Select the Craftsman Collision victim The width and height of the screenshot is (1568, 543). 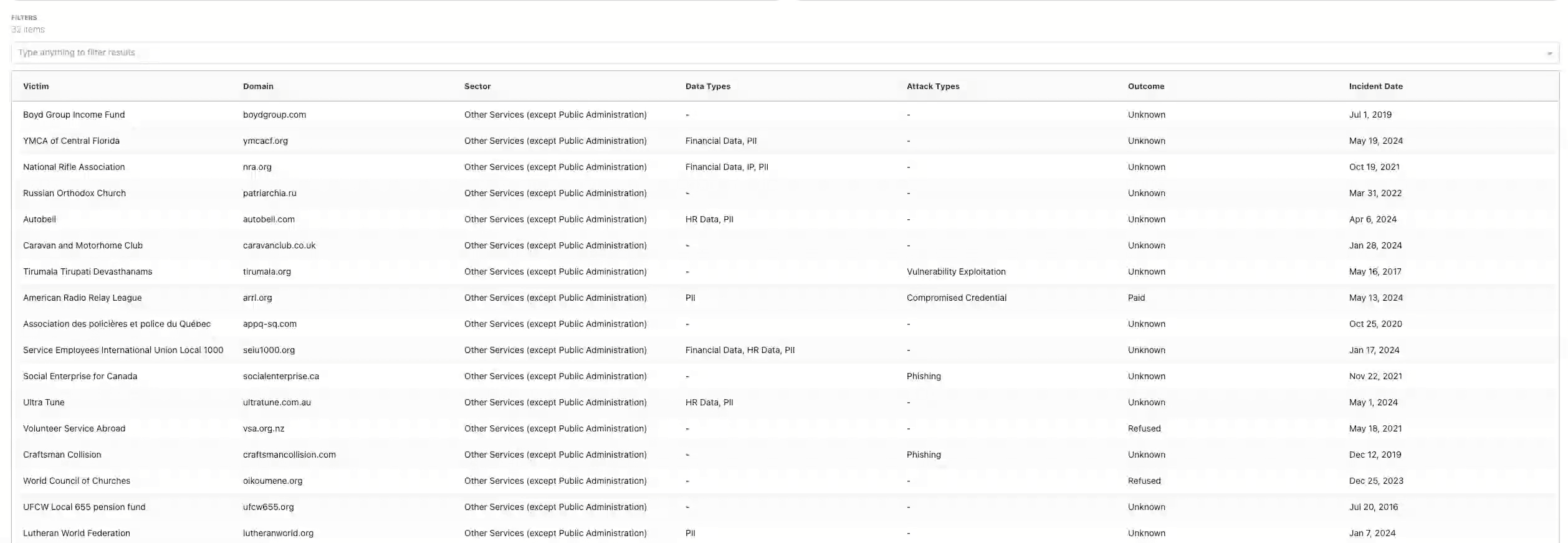coord(62,455)
